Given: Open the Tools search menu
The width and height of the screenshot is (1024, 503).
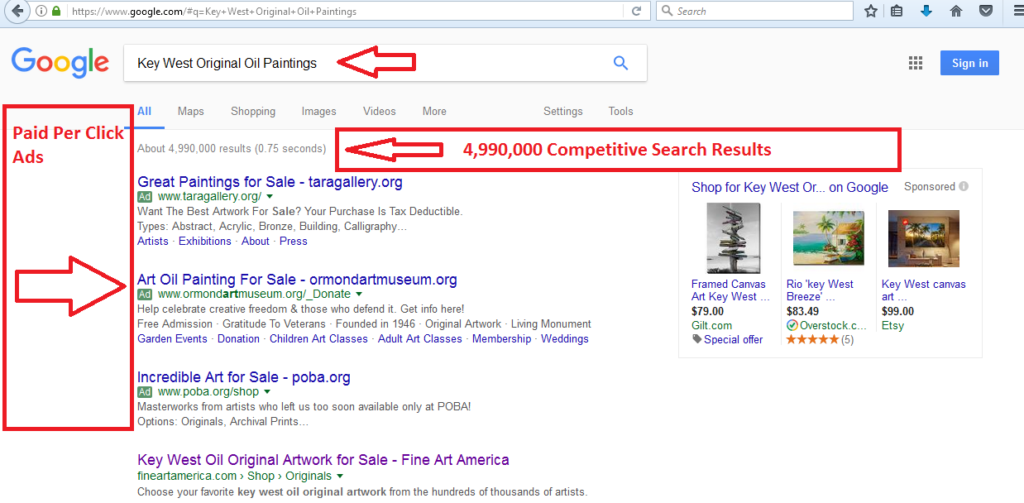Looking at the screenshot, I should [x=620, y=111].
